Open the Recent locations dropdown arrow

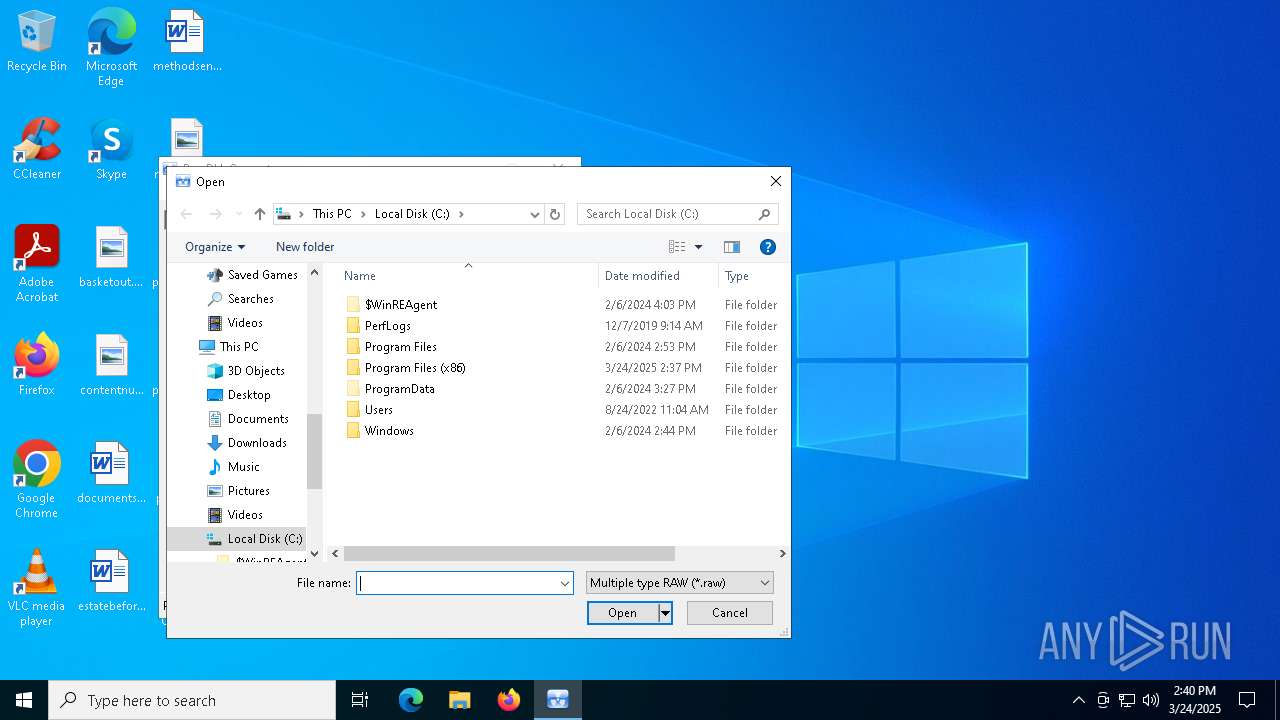(238, 214)
